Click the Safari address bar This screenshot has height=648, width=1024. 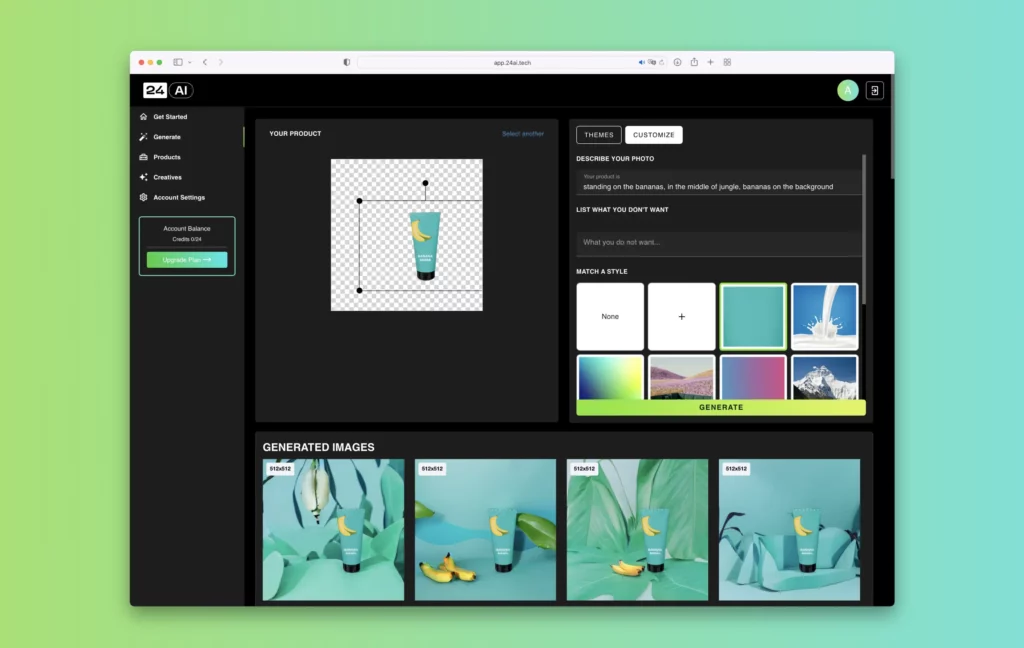point(512,63)
